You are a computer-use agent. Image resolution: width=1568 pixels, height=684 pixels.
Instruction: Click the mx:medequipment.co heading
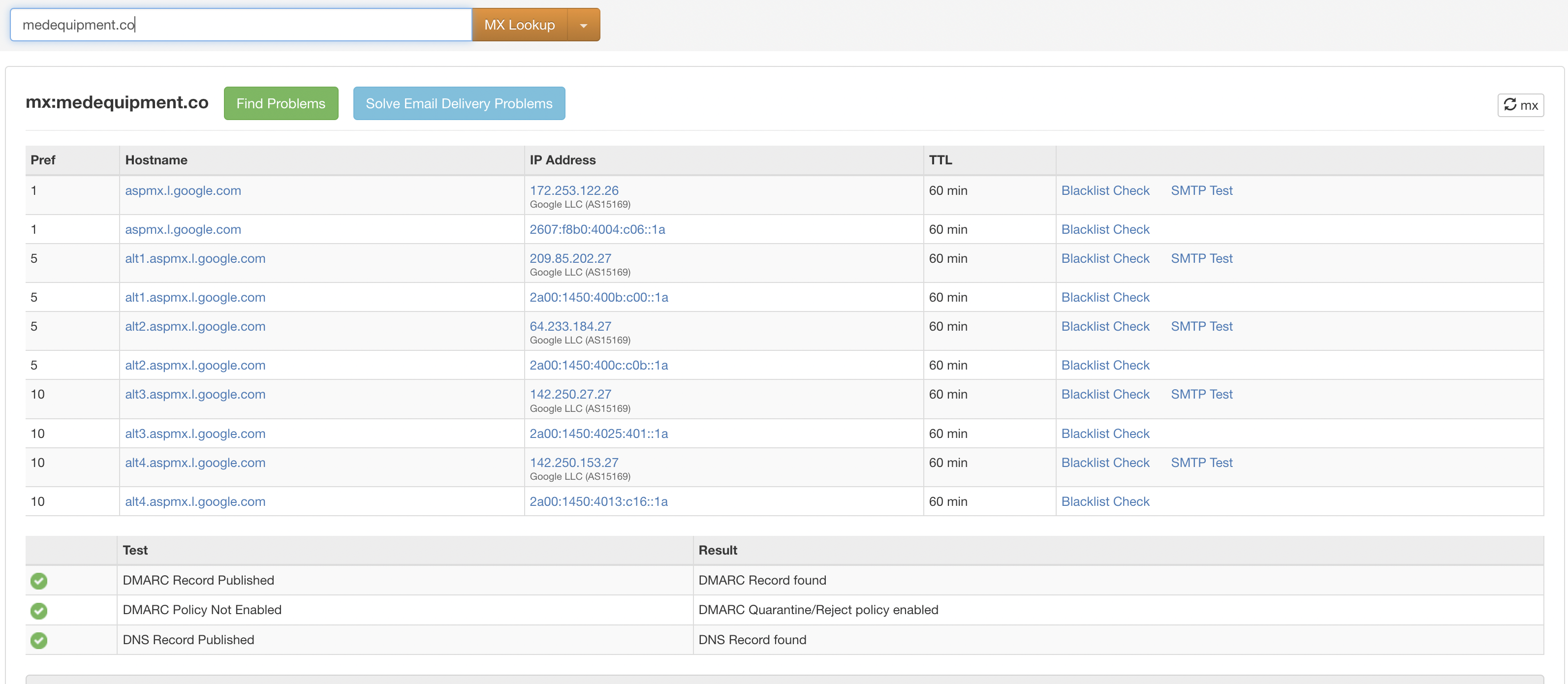[x=117, y=102]
